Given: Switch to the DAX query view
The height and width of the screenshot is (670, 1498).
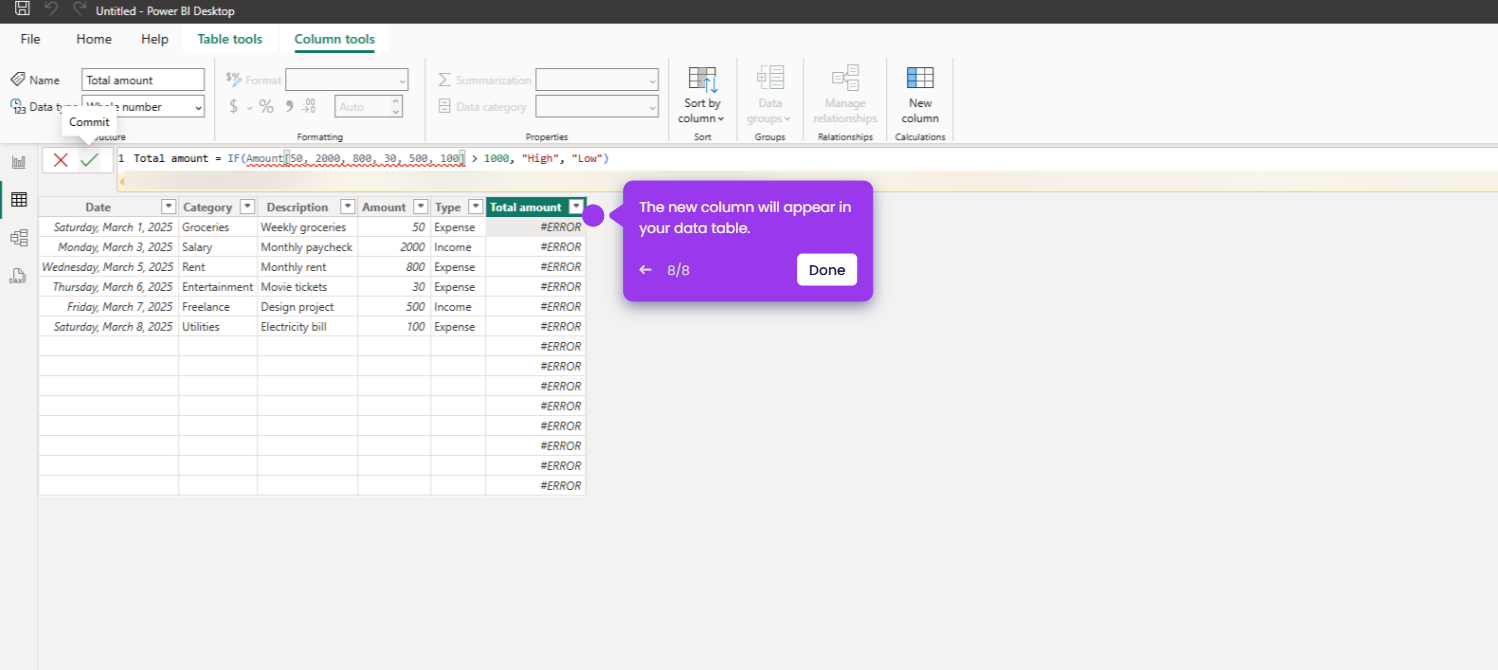Looking at the screenshot, I should pos(18,276).
